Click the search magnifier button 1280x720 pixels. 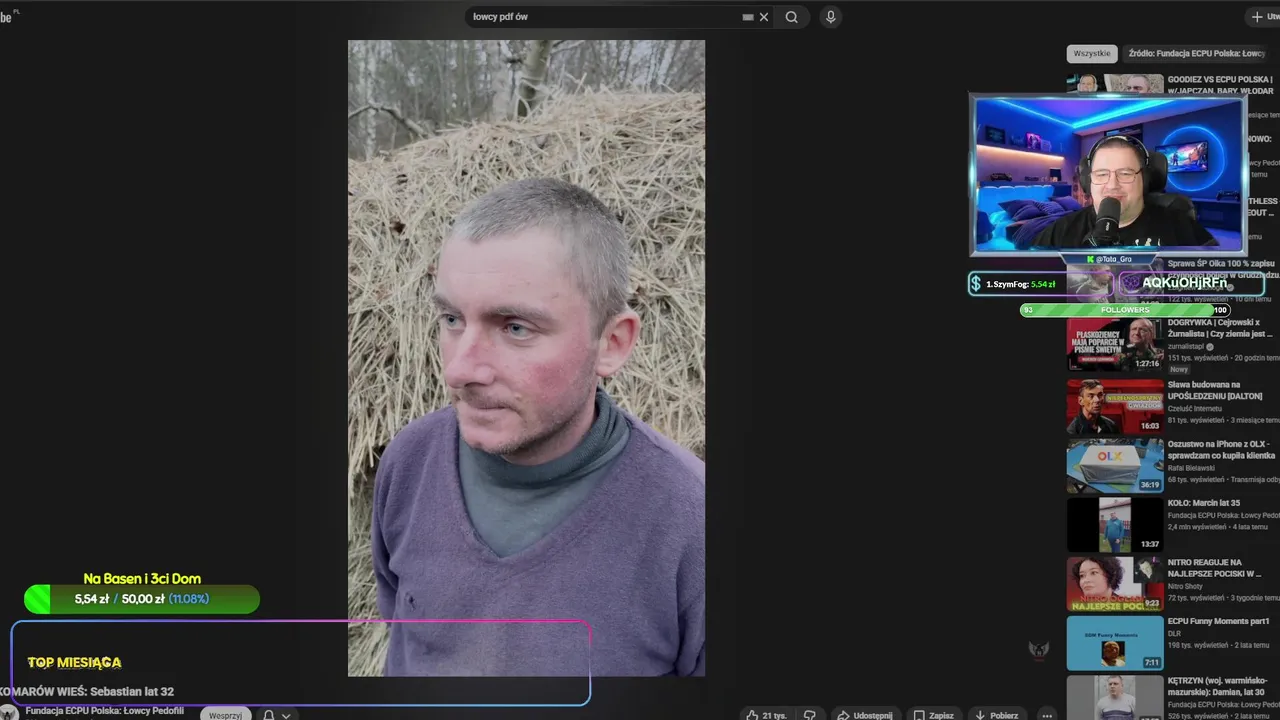(791, 17)
